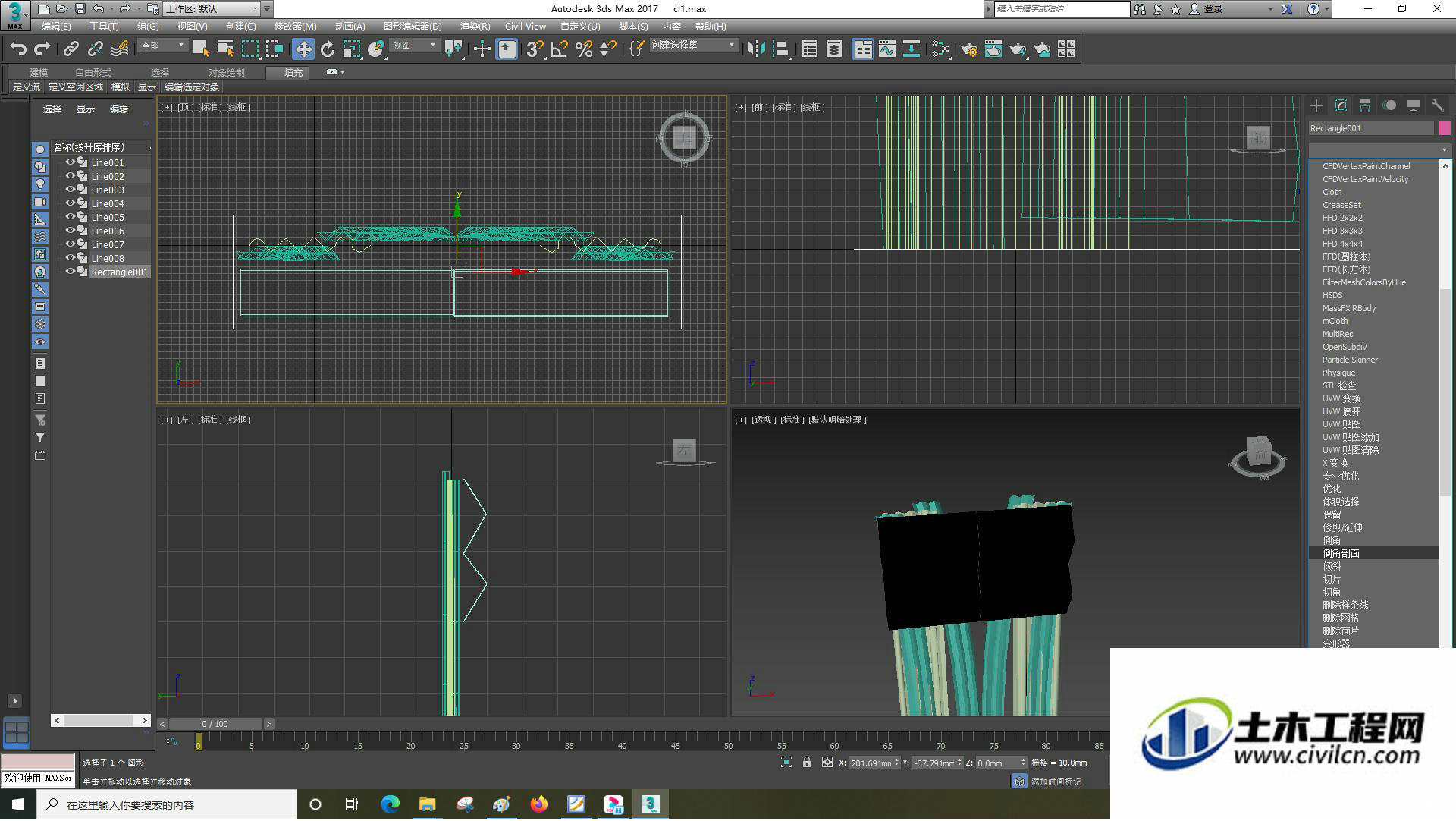Toggle the selection lock icon in status bar

pos(807,763)
